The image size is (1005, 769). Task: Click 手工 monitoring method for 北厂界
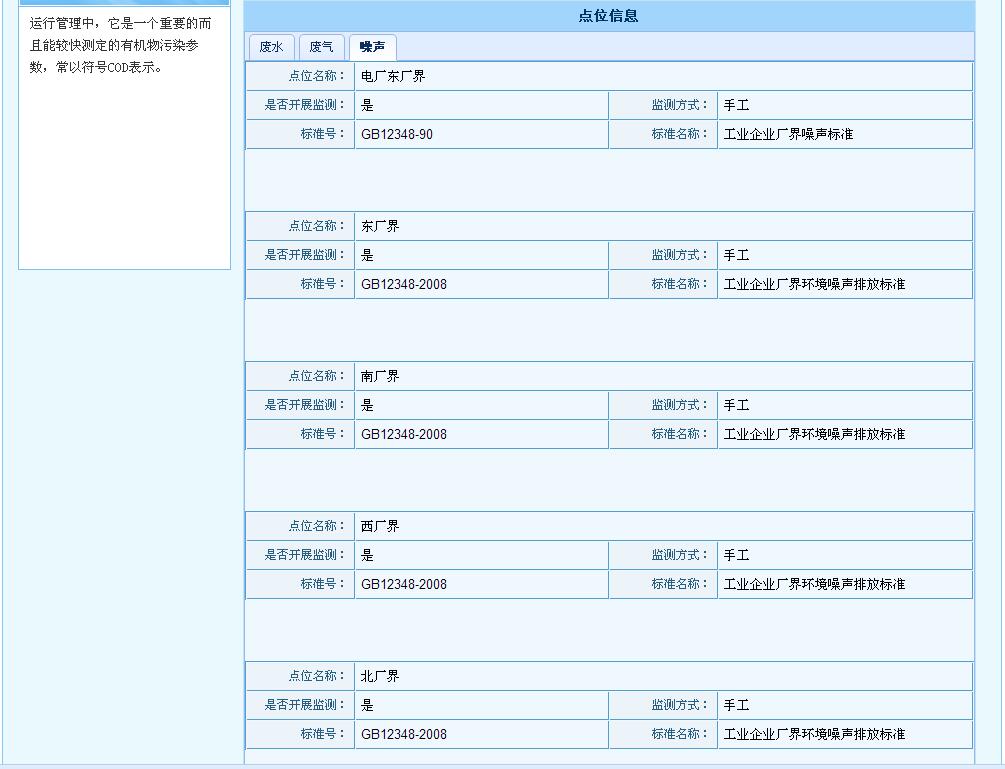pyautogui.click(x=736, y=704)
